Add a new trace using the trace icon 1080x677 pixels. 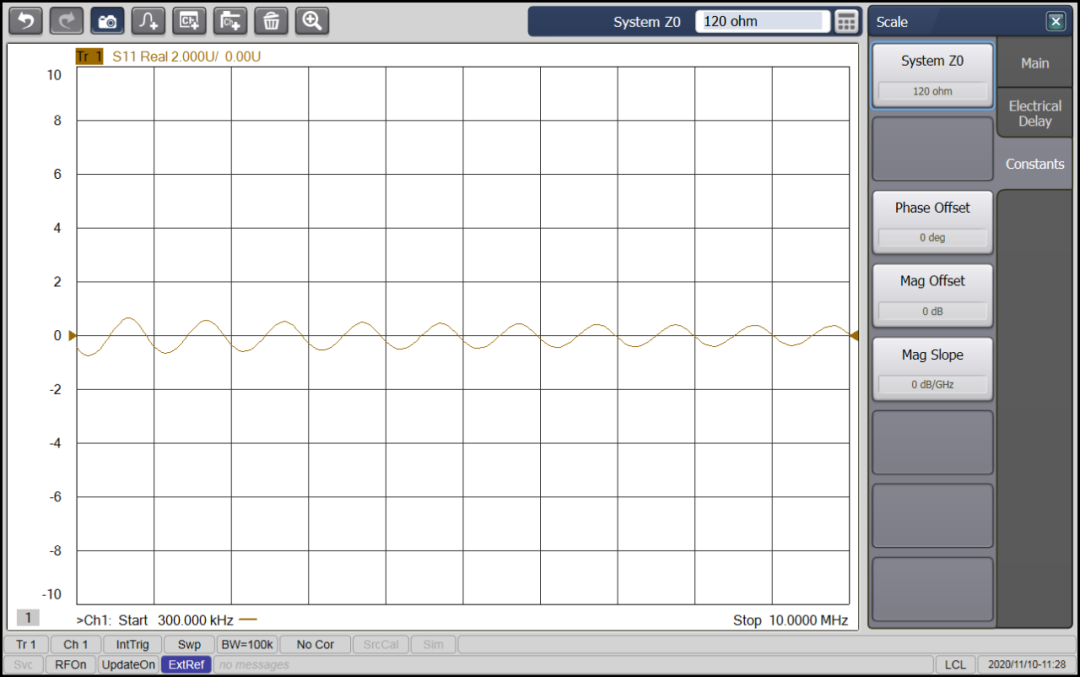pos(148,20)
